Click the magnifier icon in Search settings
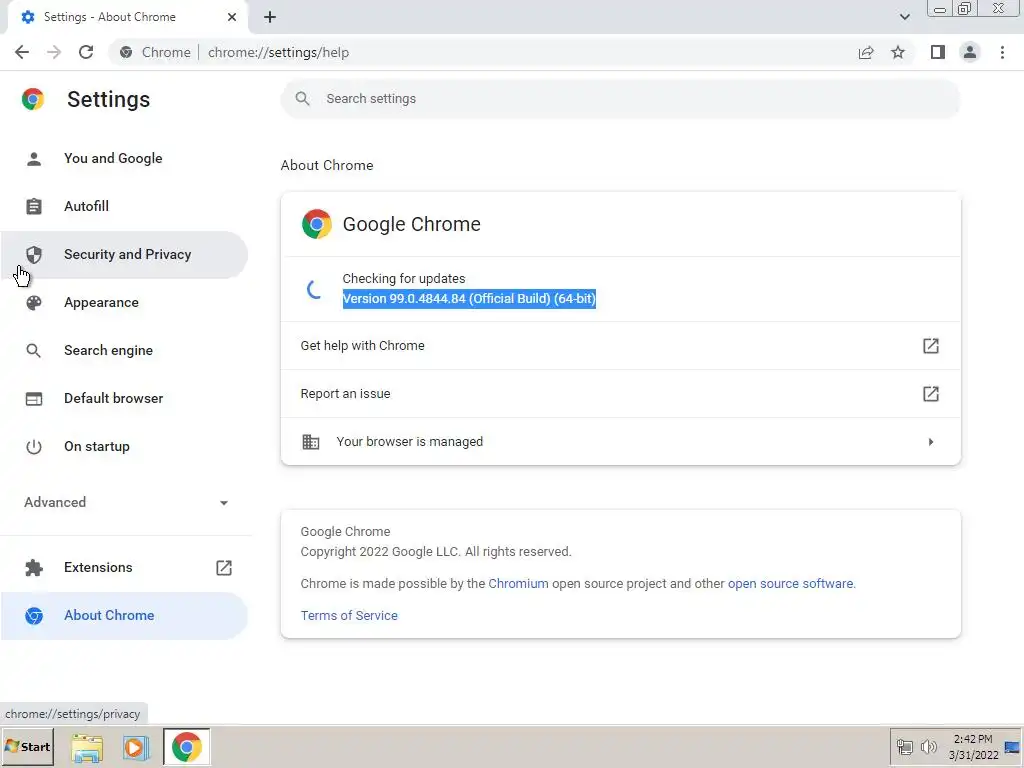 pyautogui.click(x=302, y=99)
